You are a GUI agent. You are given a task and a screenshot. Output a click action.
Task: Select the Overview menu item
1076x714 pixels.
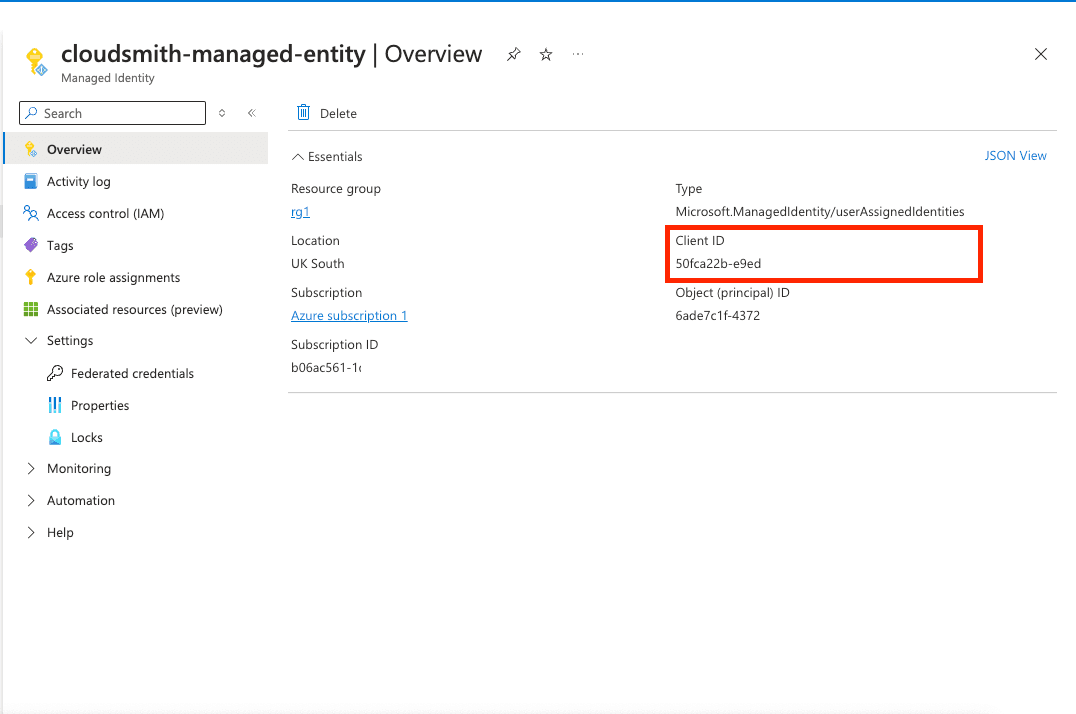(x=74, y=150)
